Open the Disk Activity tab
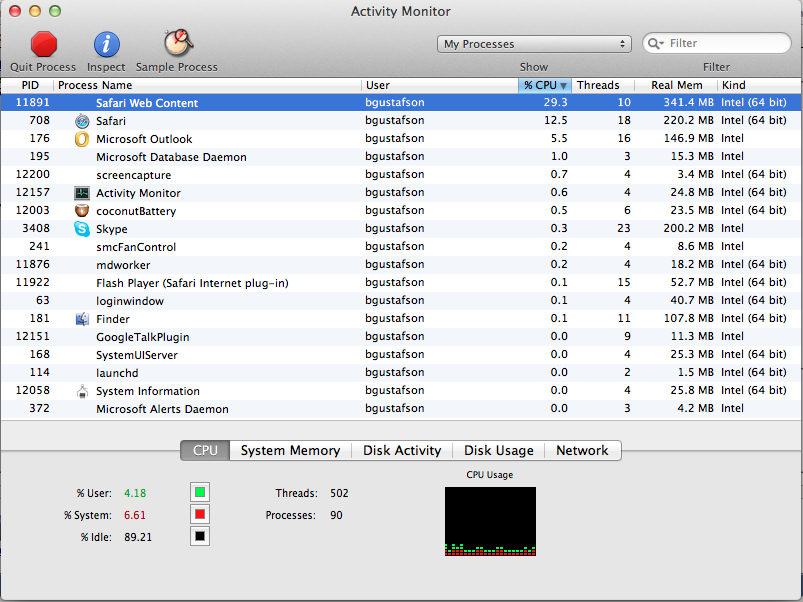 [x=402, y=450]
